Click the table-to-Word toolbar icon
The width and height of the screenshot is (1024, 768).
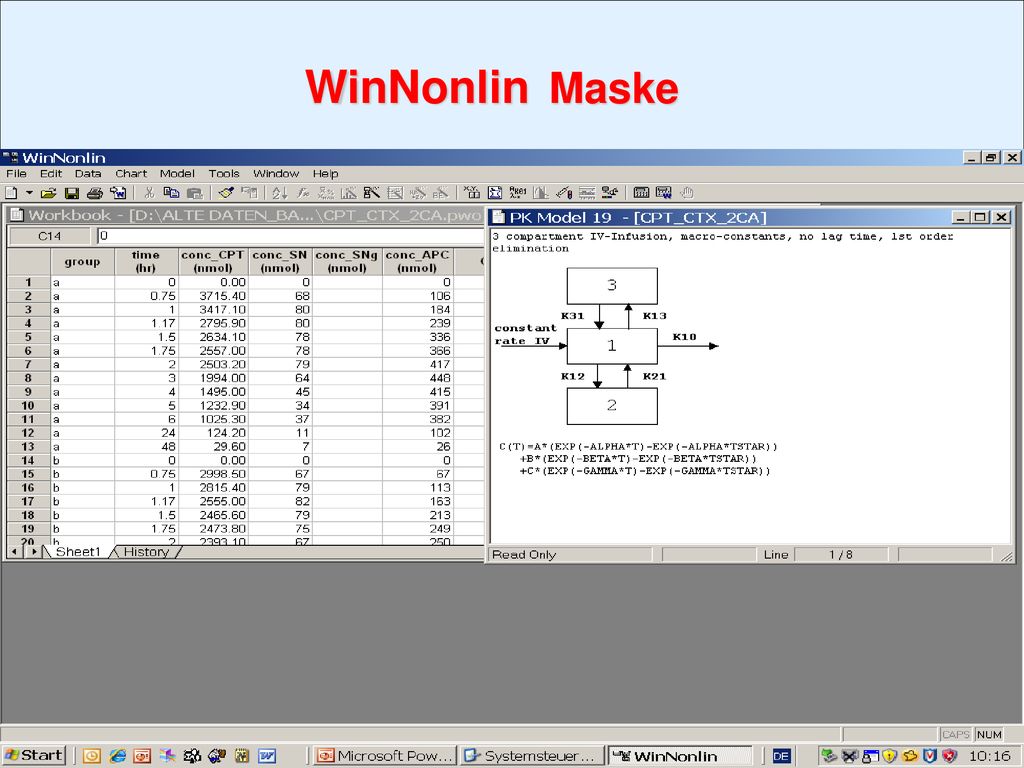(664, 193)
